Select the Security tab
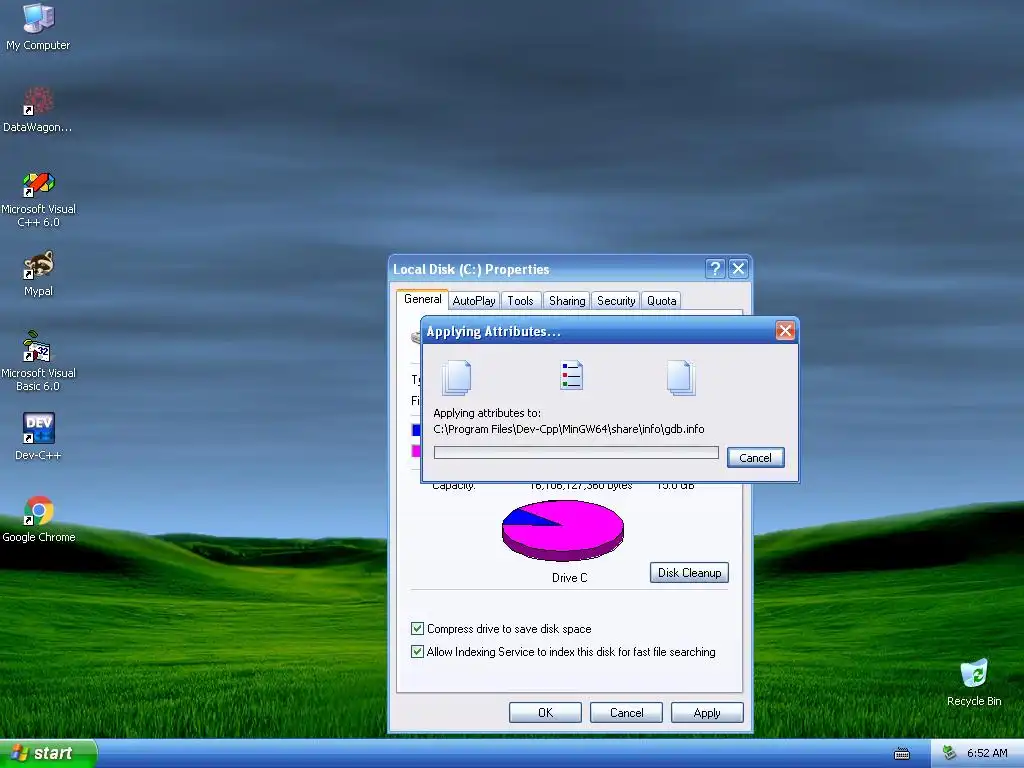The height and width of the screenshot is (768, 1024). 616,300
